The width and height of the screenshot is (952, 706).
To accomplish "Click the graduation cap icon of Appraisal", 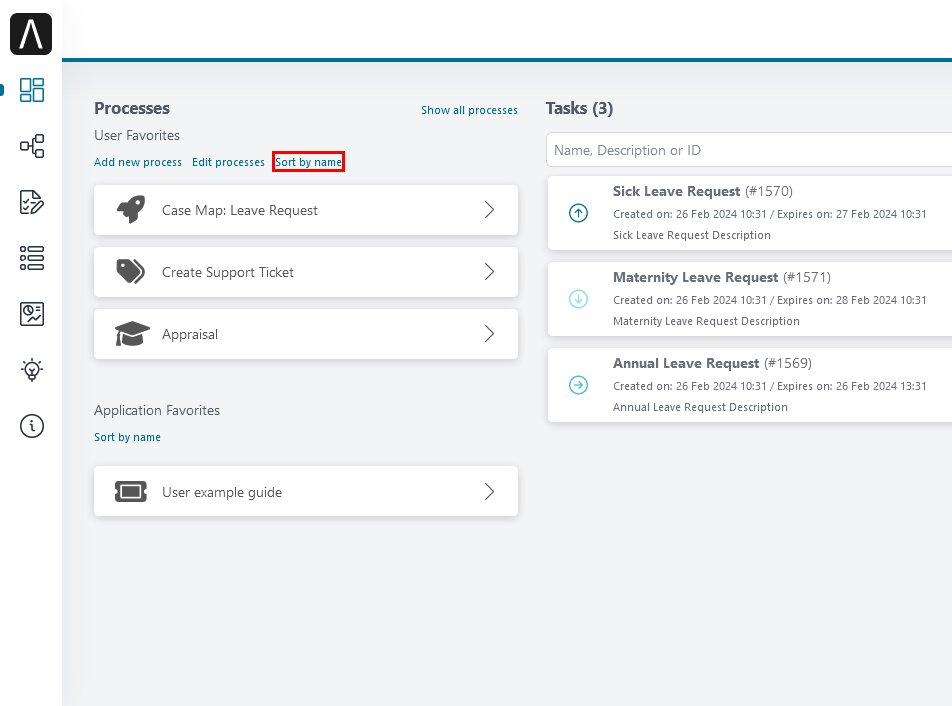I will tap(132, 333).
